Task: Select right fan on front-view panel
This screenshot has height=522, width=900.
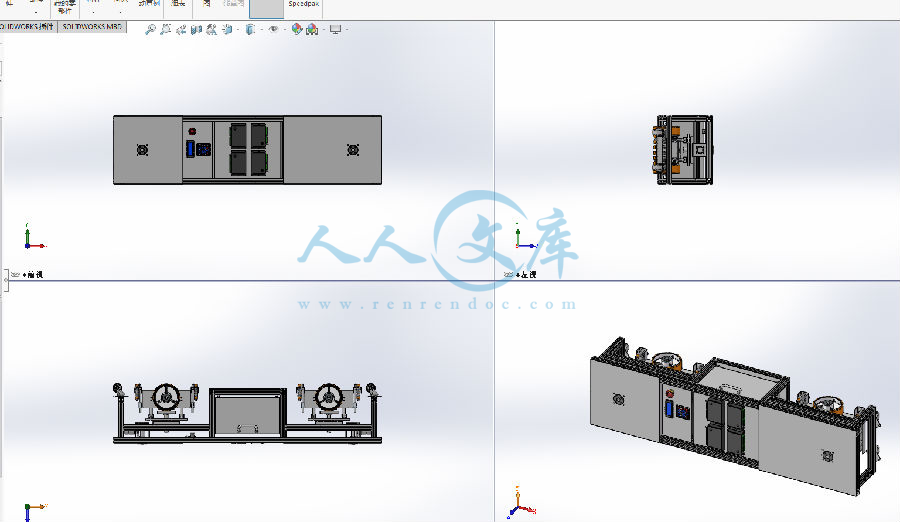Action: (353, 150)
